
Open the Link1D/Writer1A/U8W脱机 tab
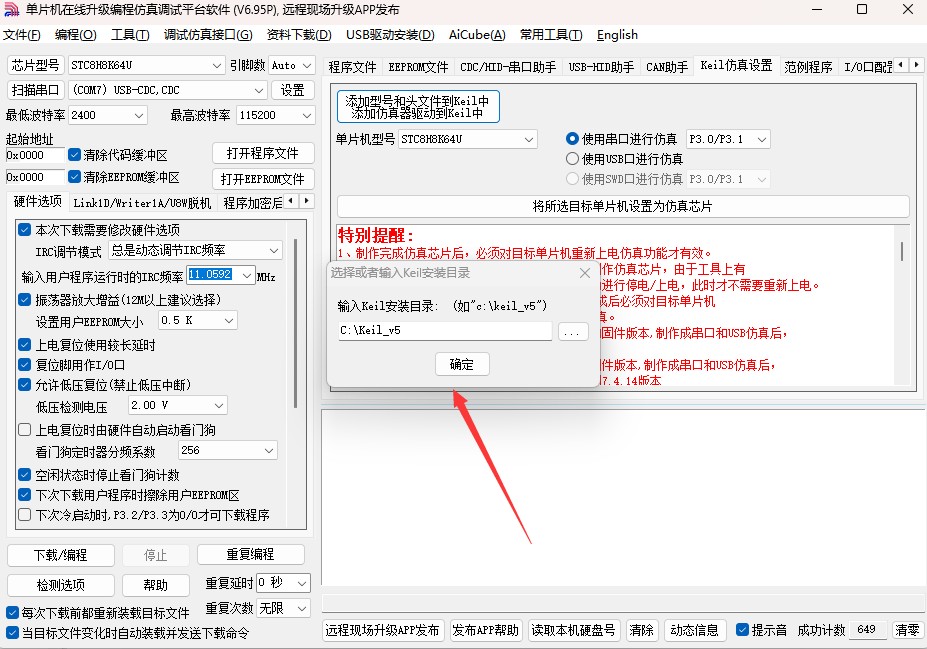click(142, 203)
